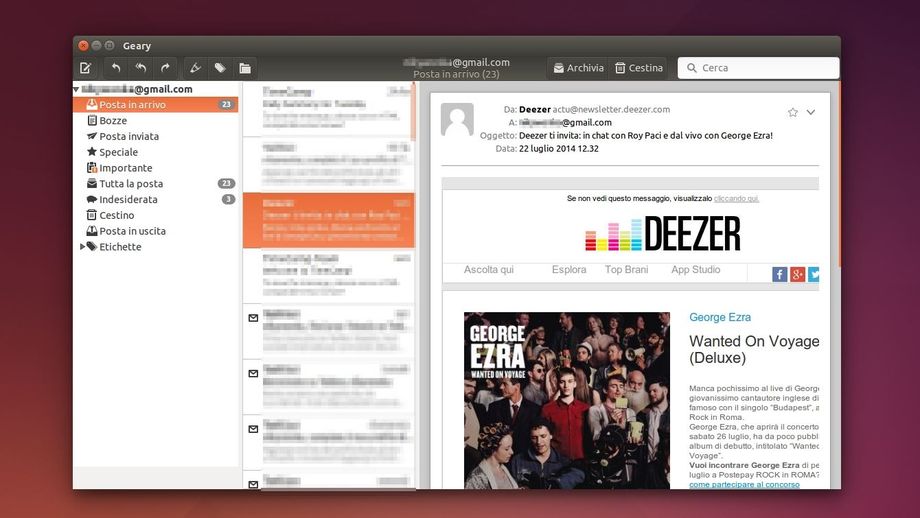Close the Geary window

tap(83, 45)
